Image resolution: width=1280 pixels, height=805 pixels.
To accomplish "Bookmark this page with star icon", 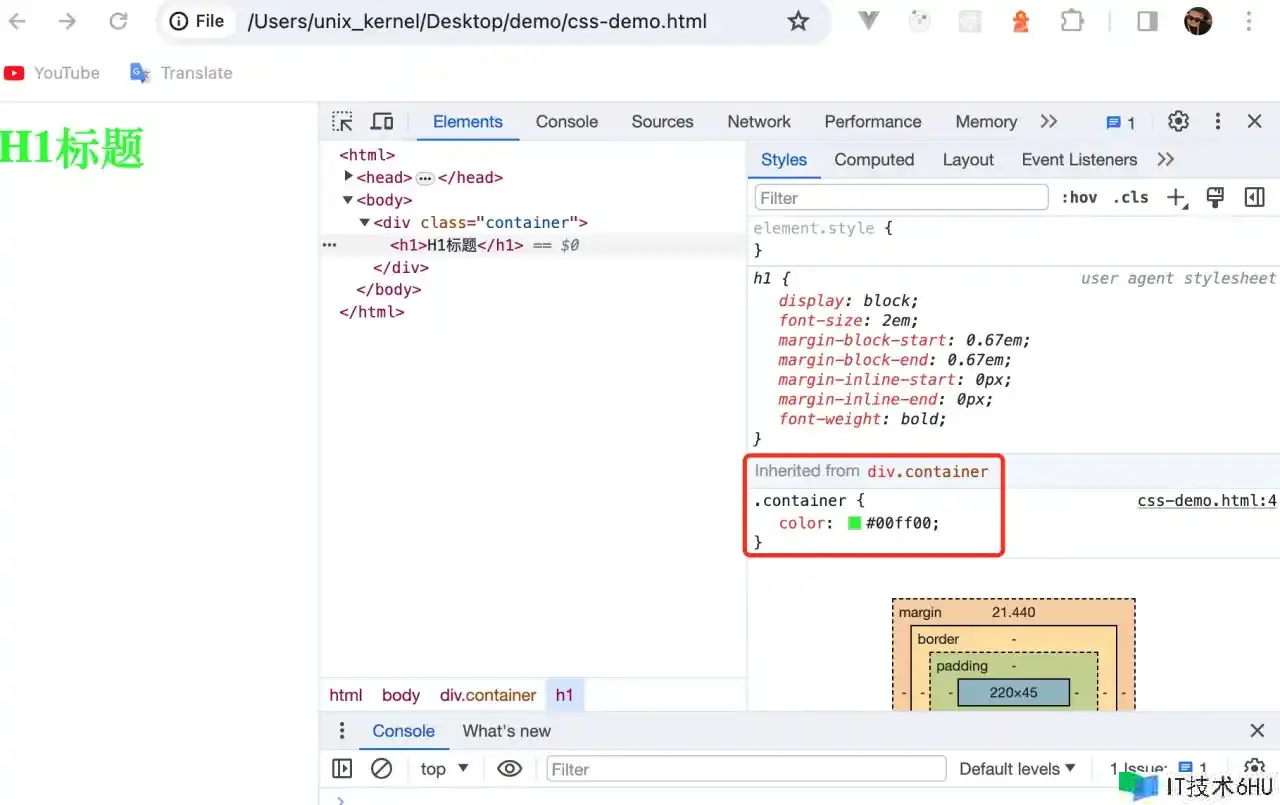I will click(x=798, y=21).
